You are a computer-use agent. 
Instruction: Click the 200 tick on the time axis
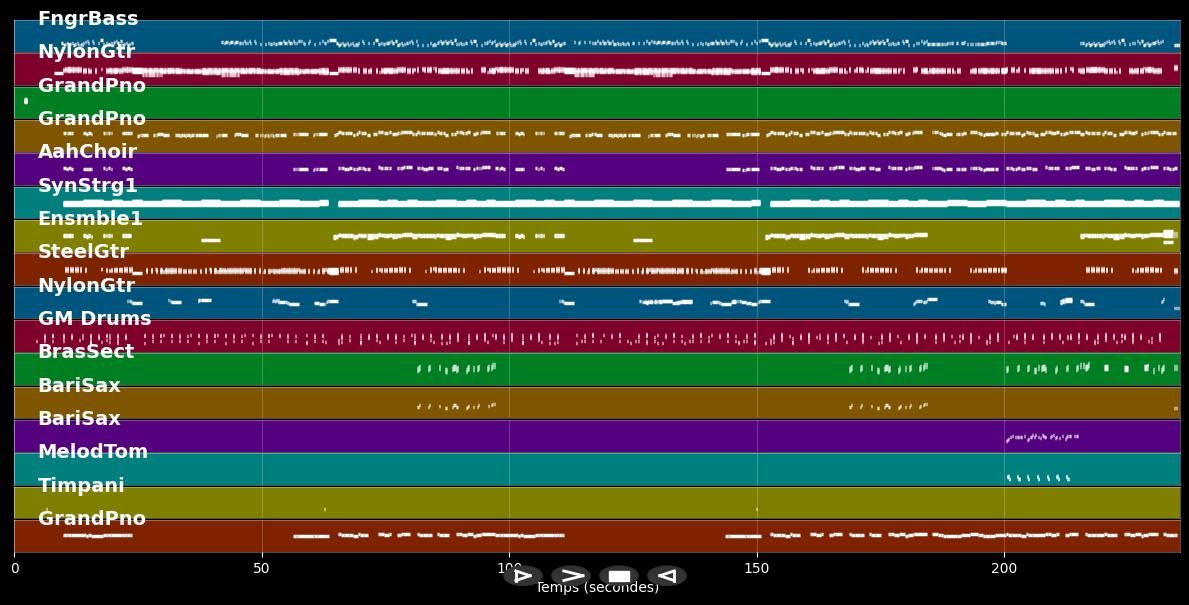pos(1004,568)
